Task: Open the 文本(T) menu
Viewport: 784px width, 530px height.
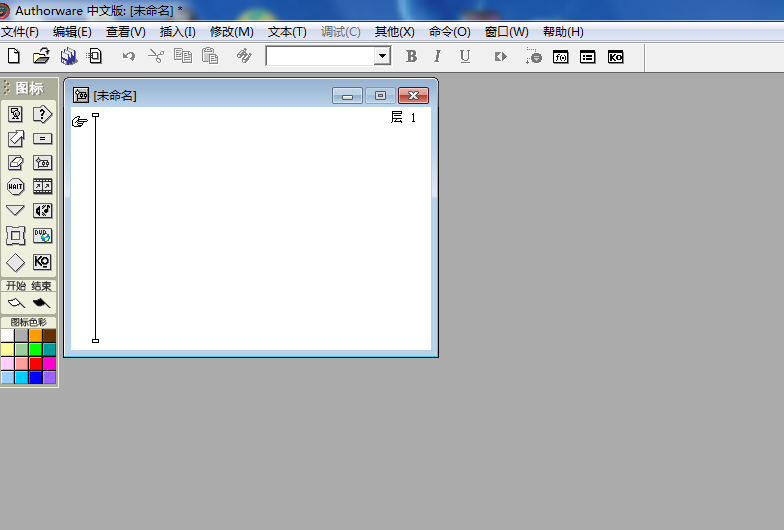Action: click(x=287, y=32)
